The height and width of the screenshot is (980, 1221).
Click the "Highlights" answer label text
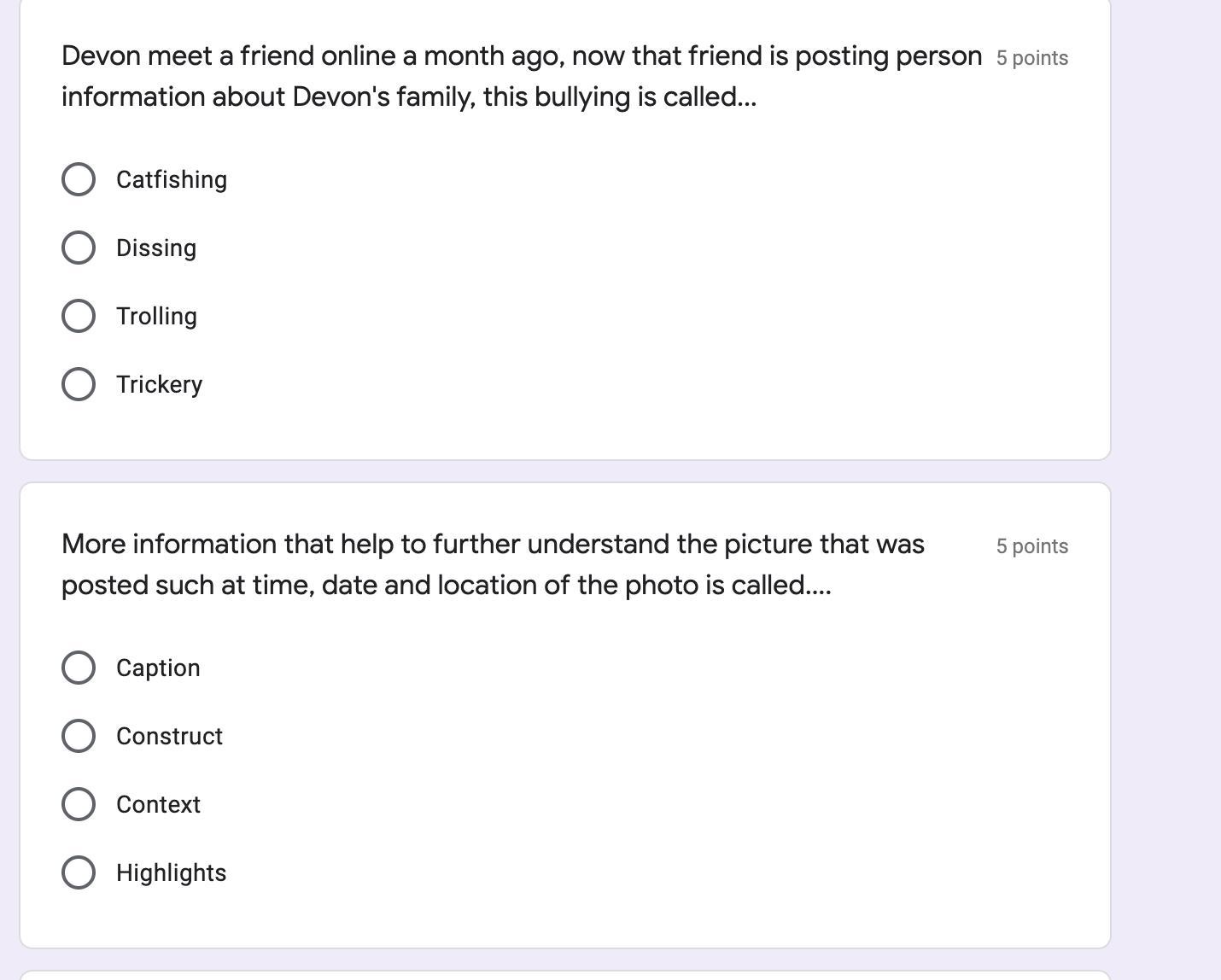pos(172,873)
